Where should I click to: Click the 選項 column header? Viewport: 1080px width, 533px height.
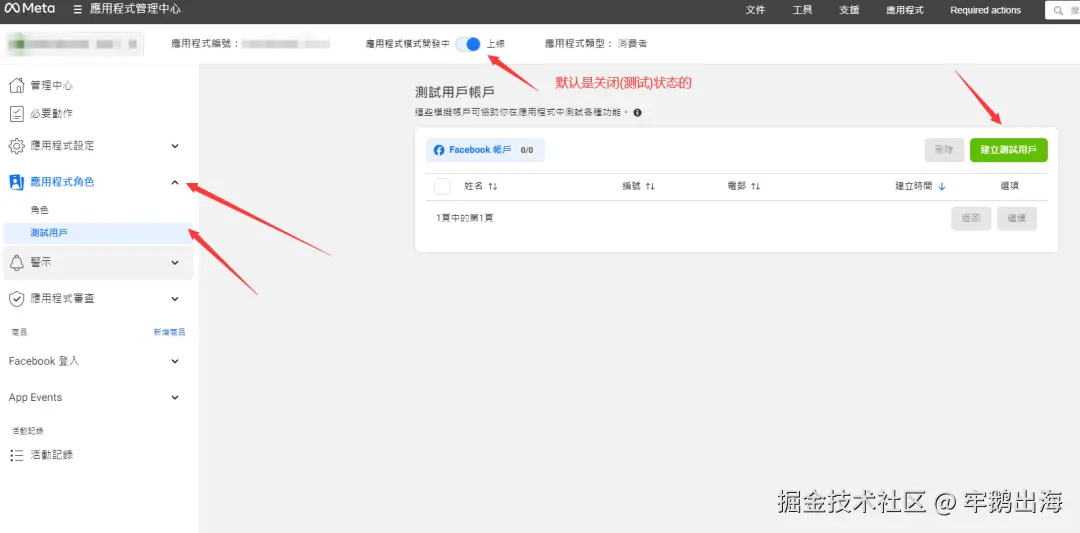pos(1010,187)
